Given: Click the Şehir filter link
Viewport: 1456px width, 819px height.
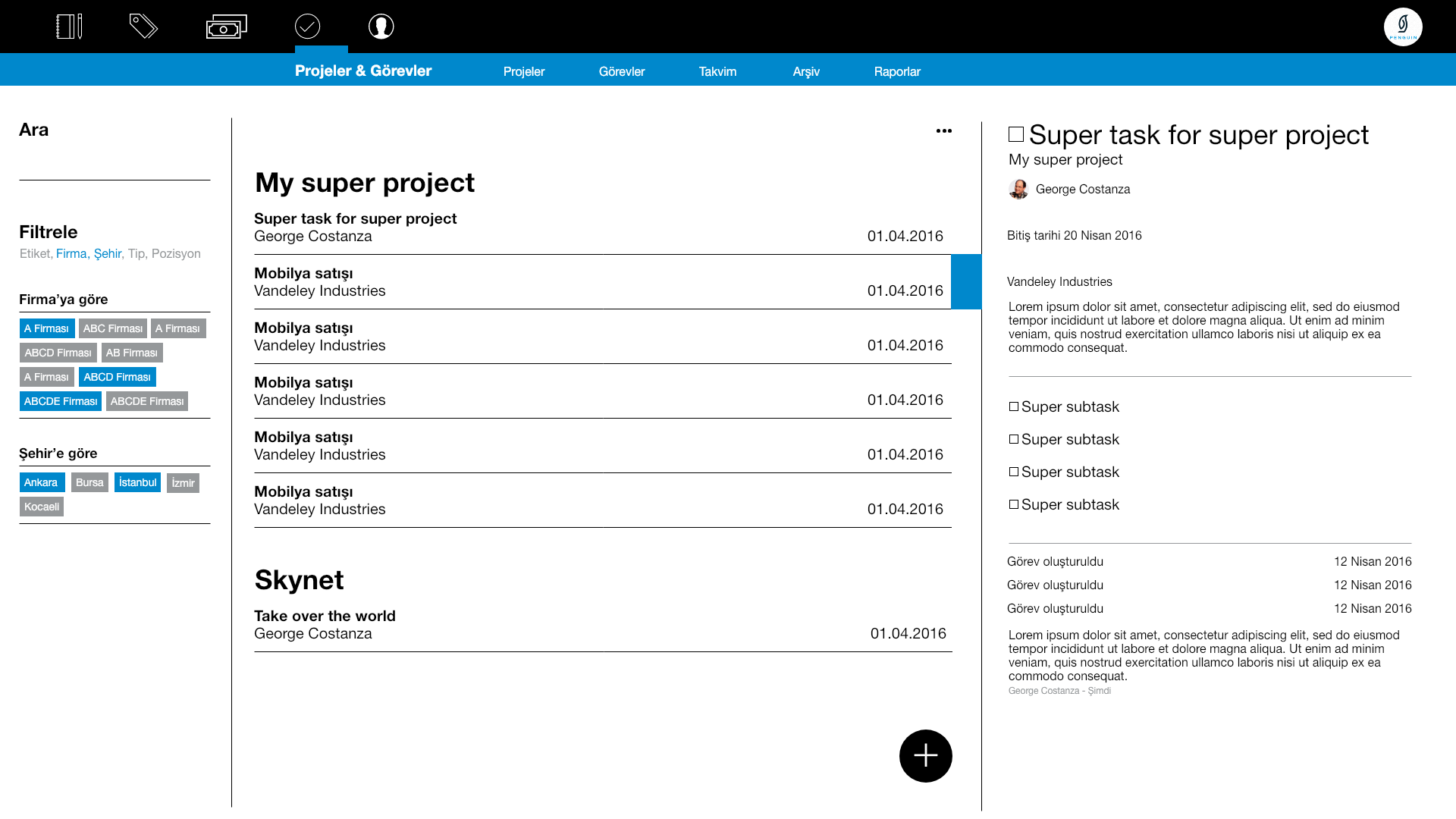Looking at the screenshot, I should (x=107, y=253).
